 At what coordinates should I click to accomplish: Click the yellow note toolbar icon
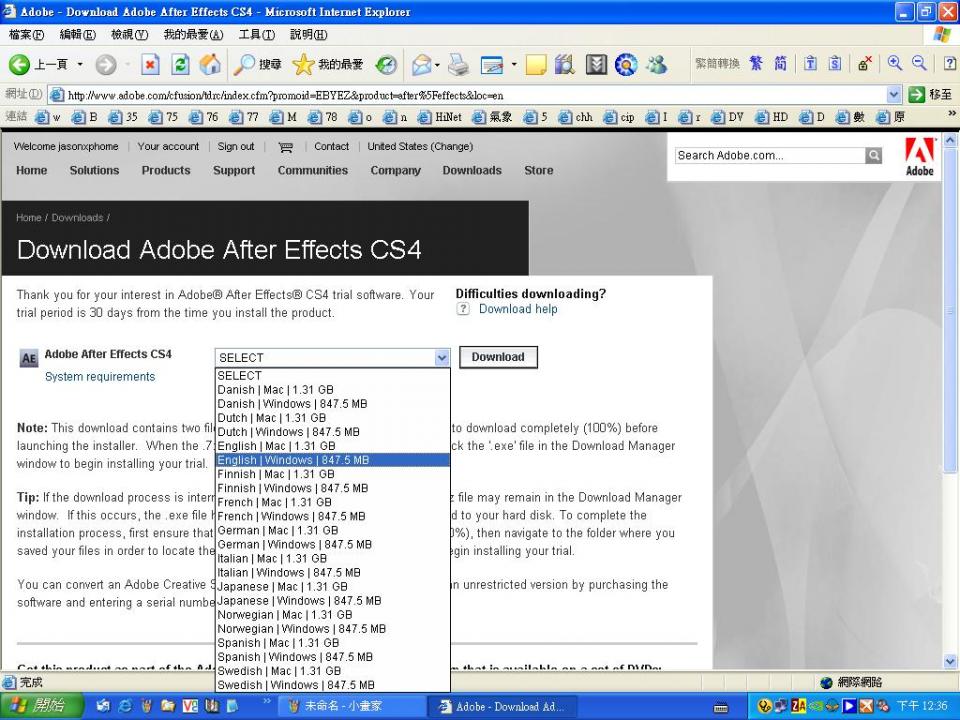click(536, 64)
